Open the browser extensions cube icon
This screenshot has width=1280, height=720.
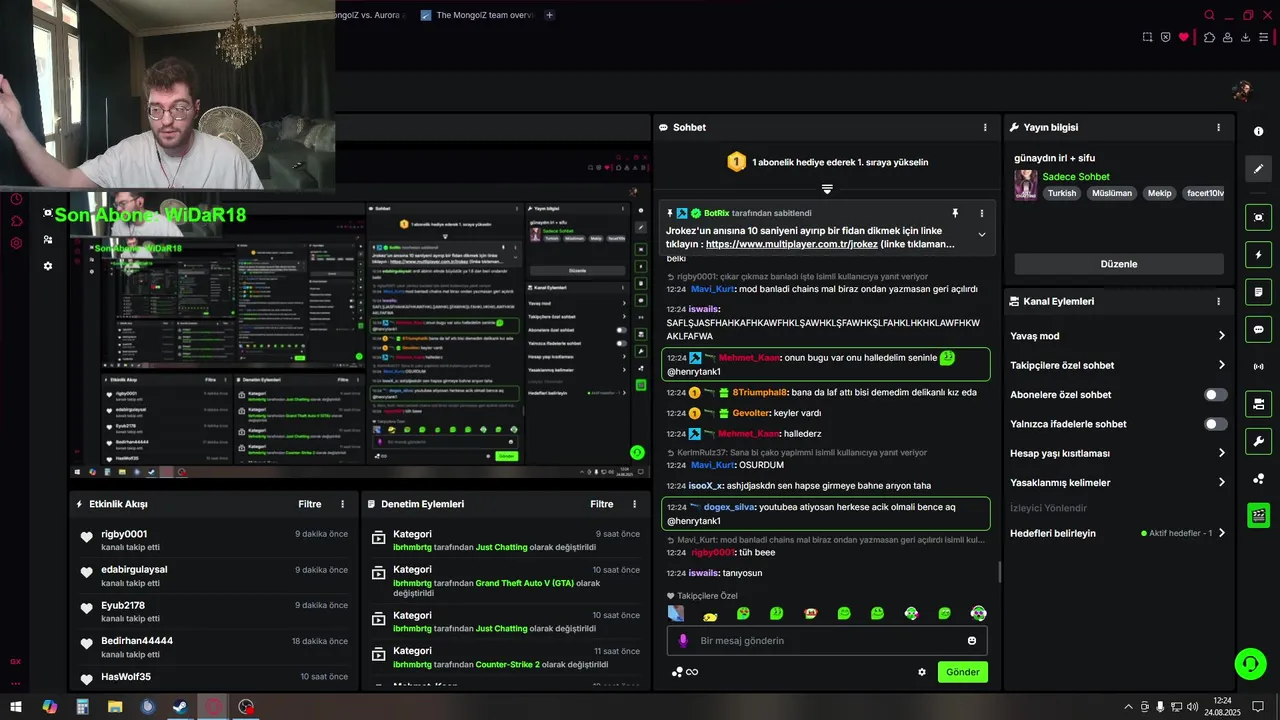[x=1209, y=37]
